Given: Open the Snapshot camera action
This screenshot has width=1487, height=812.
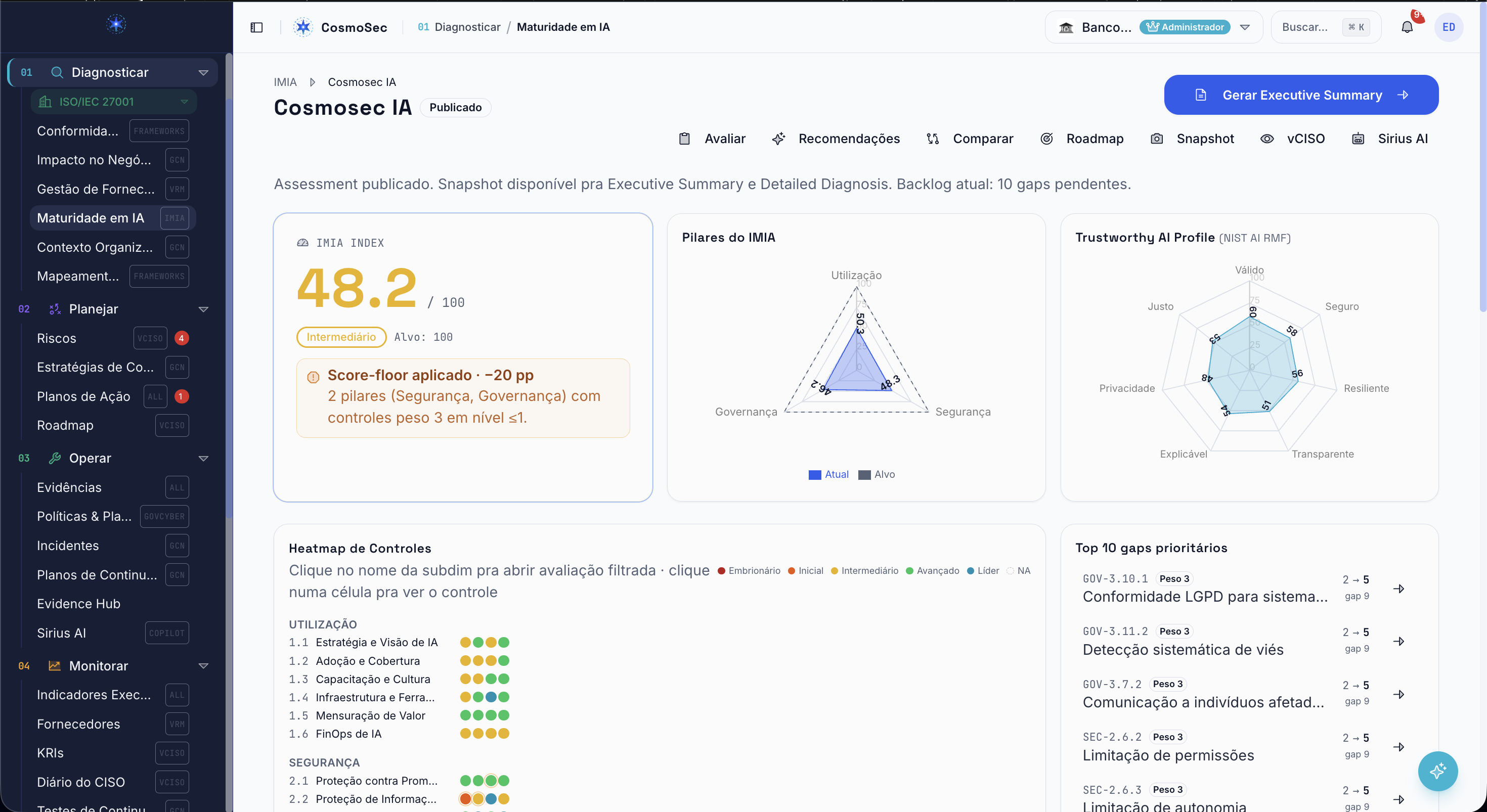Looking at the screenshot, I should (x=1192, y=139).
